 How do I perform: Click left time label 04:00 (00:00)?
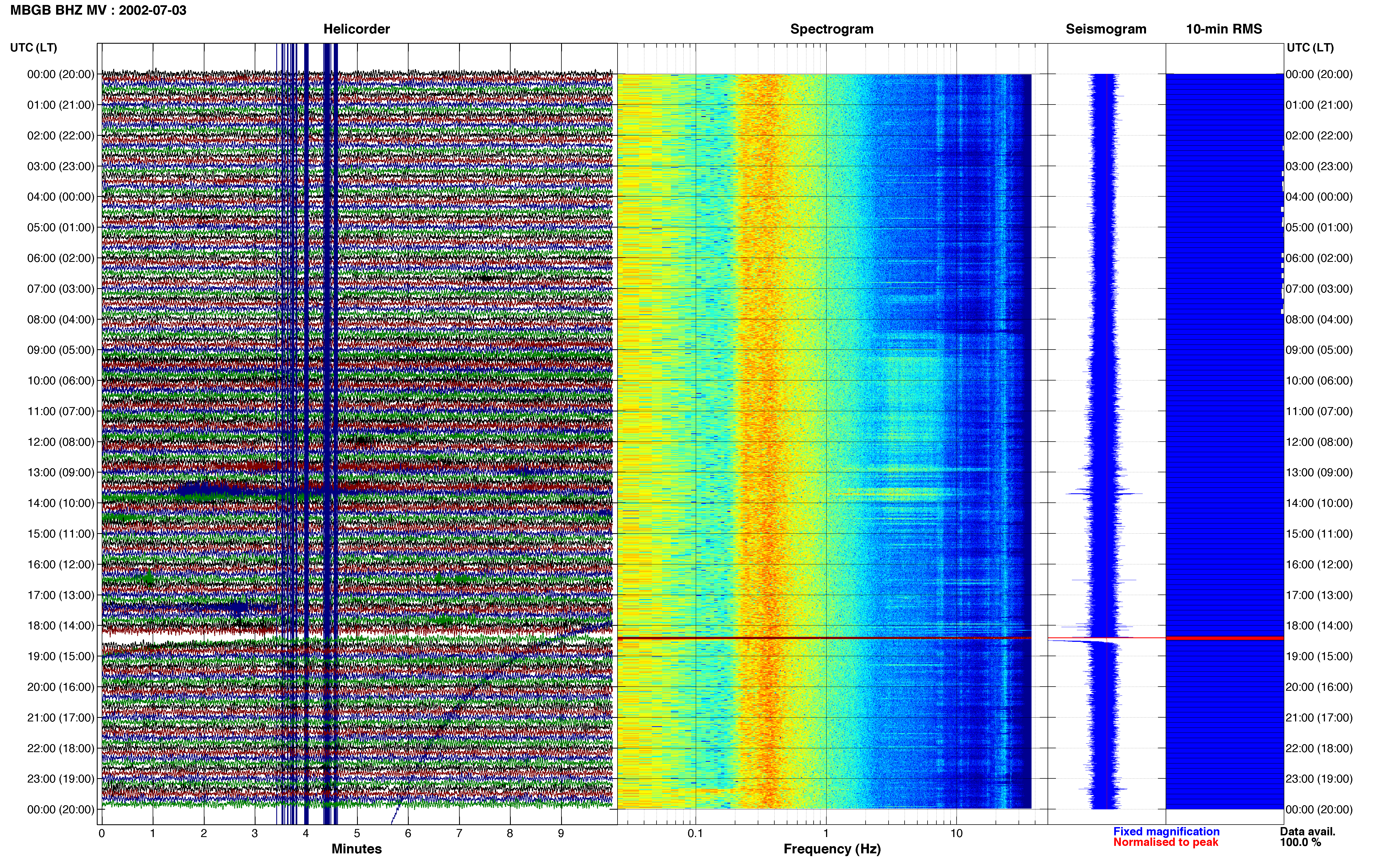click(x=61, y=197)
